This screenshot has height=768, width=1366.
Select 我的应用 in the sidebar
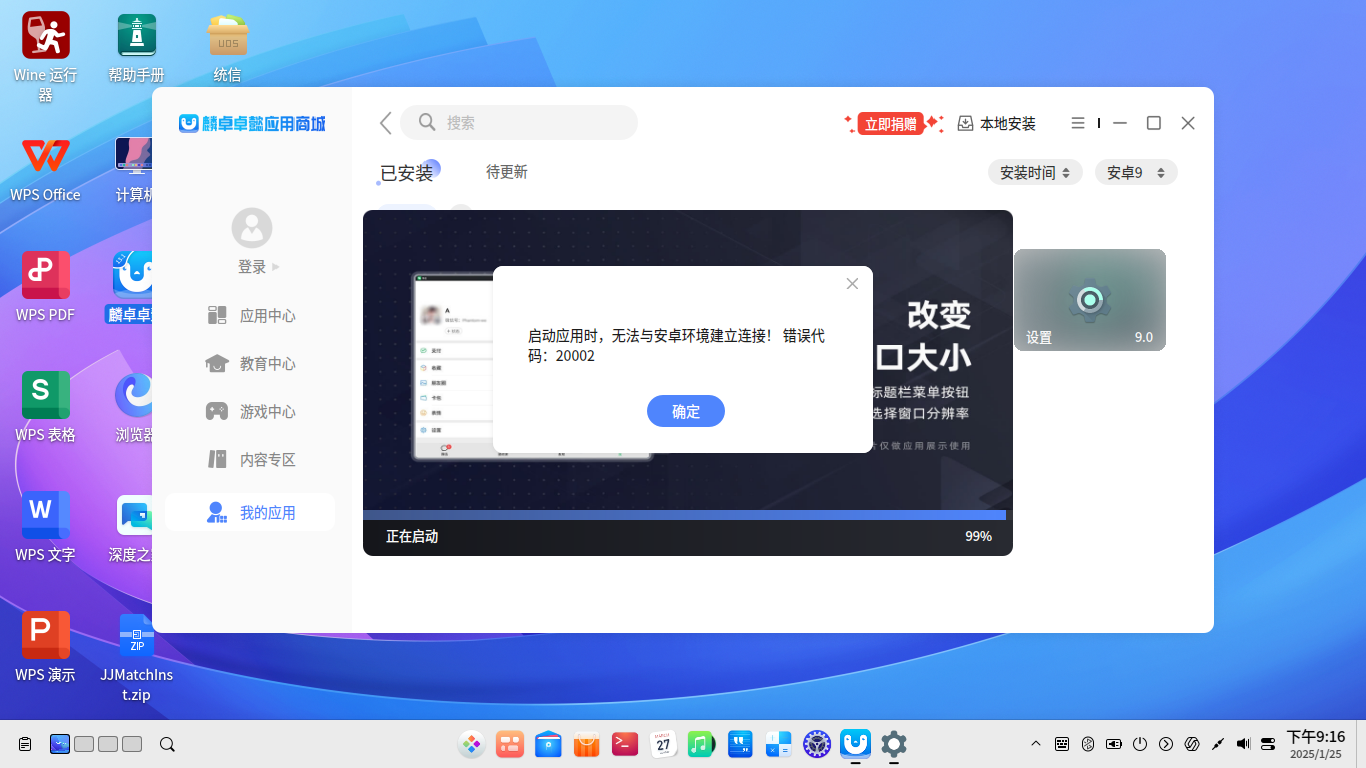251,512
